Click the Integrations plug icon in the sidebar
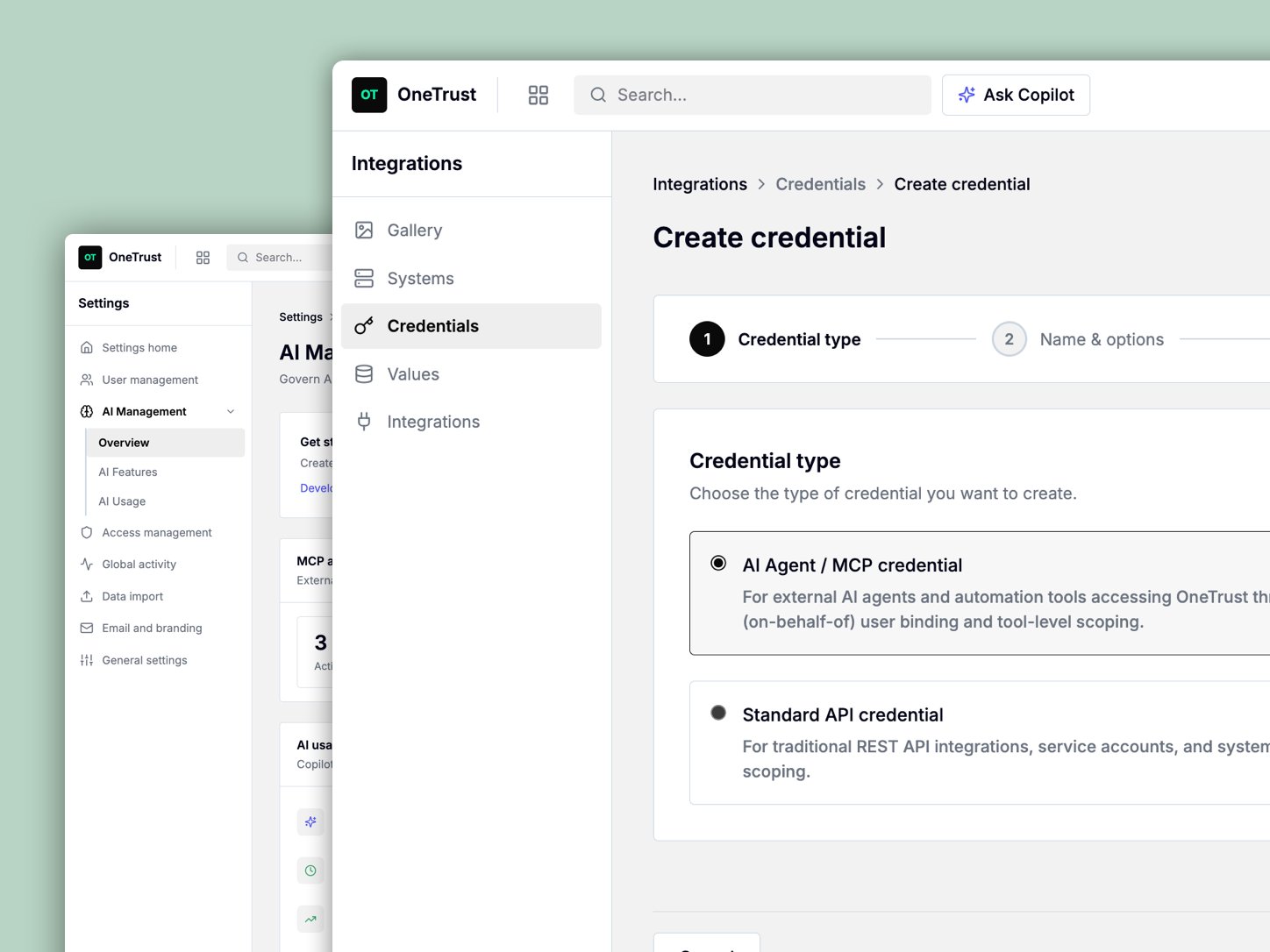Viewport: 1270px width, 952px height. coord(364,422)
